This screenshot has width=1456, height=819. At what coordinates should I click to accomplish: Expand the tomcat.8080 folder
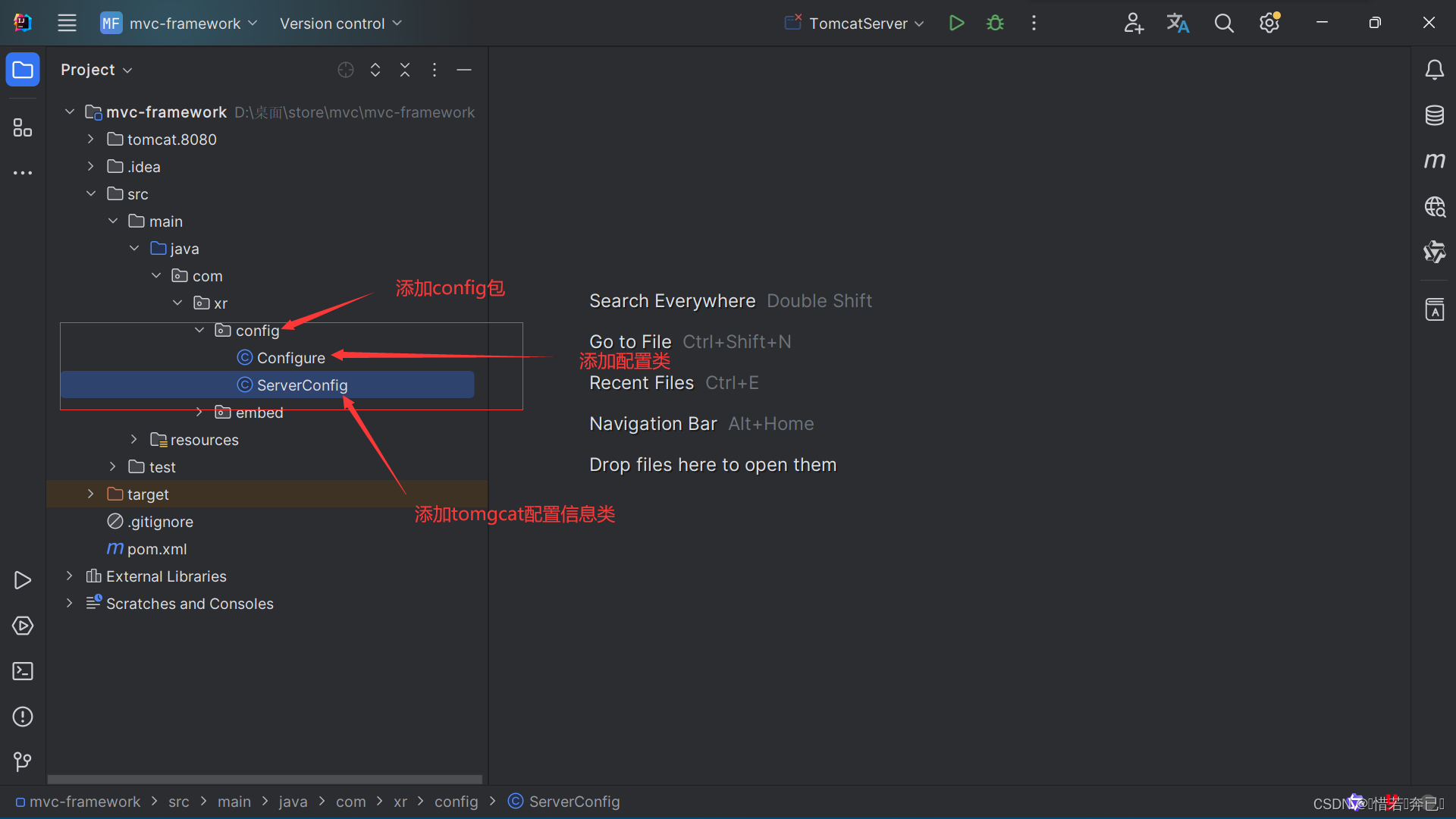(x=90, y=140)
